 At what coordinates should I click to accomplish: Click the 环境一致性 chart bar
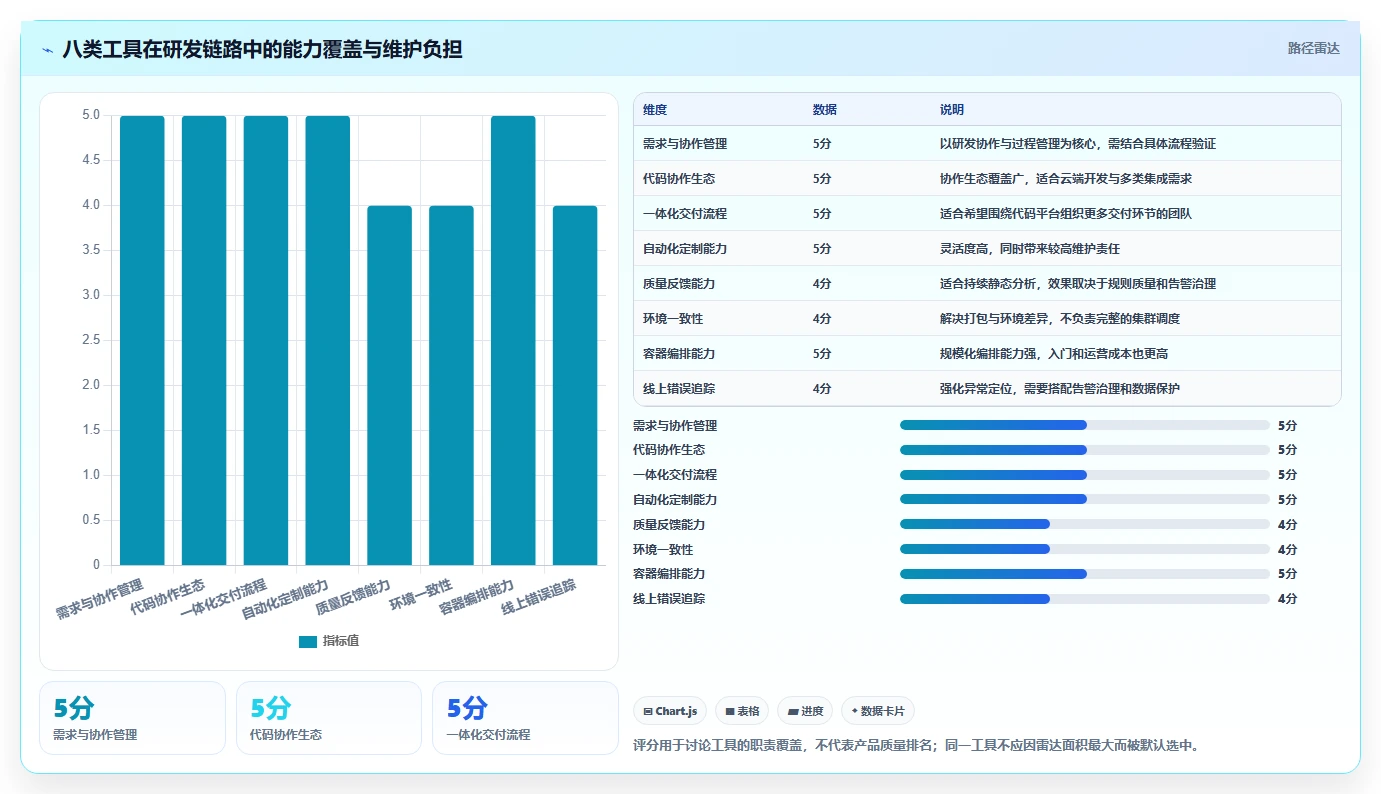451,385
